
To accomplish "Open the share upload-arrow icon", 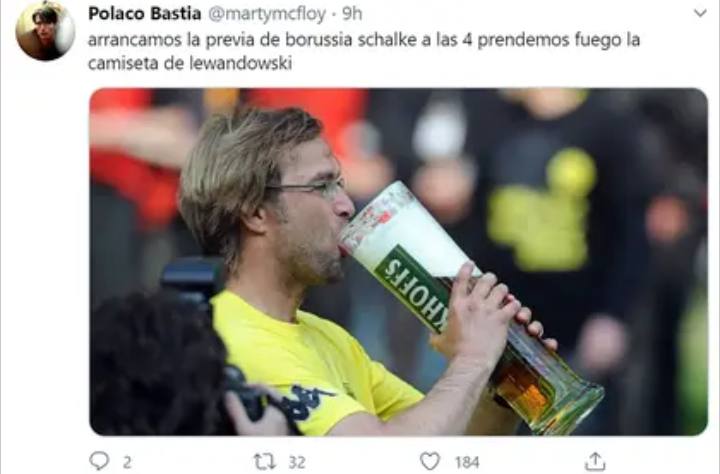I will click(x=595, y=461).
